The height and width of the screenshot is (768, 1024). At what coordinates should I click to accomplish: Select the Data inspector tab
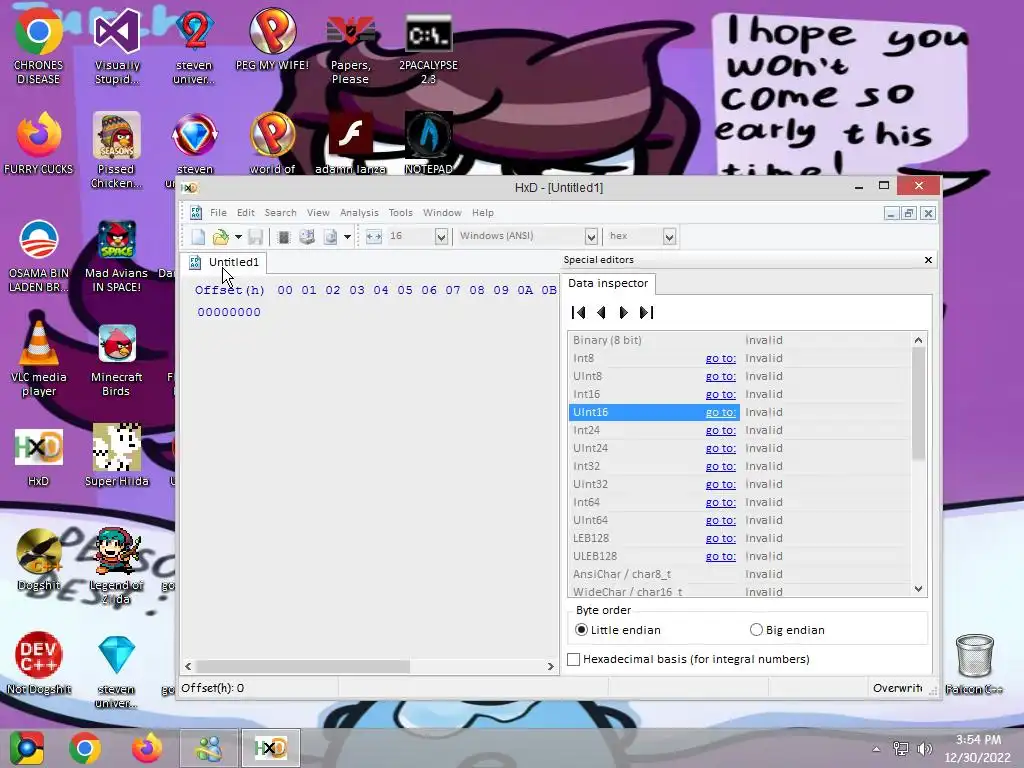click(x=608, y=283)
